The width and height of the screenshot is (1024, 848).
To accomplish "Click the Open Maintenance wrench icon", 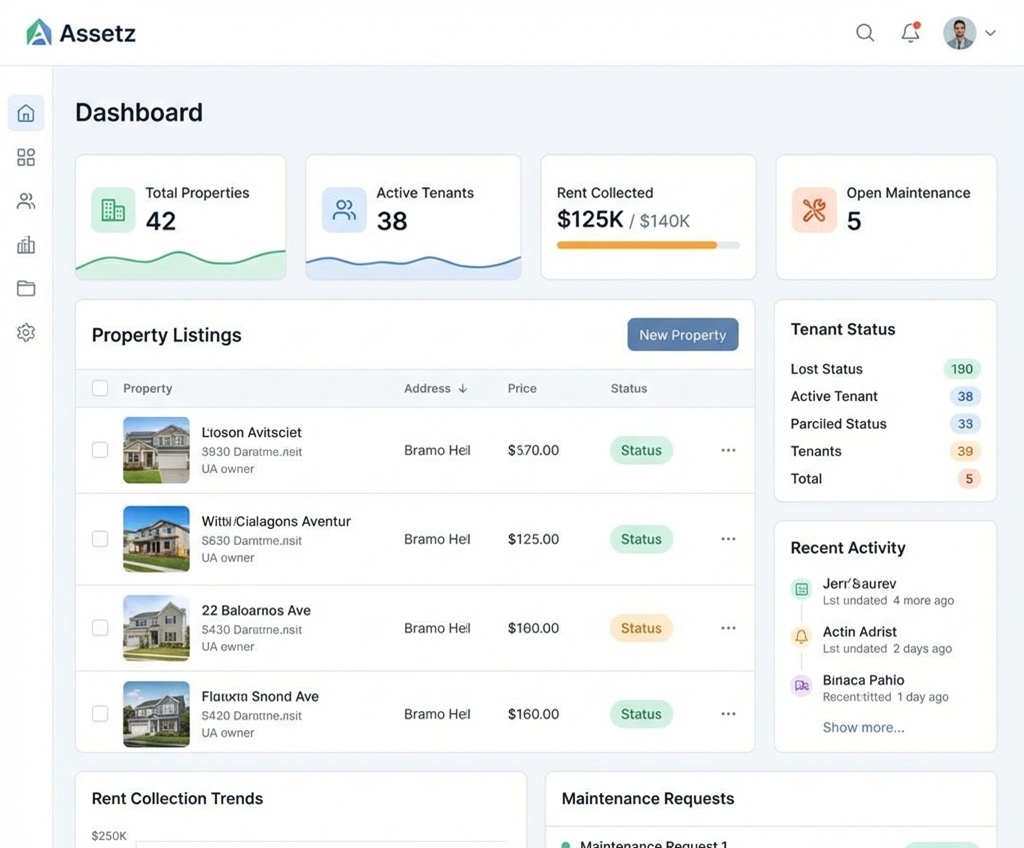I will (814, 210).
